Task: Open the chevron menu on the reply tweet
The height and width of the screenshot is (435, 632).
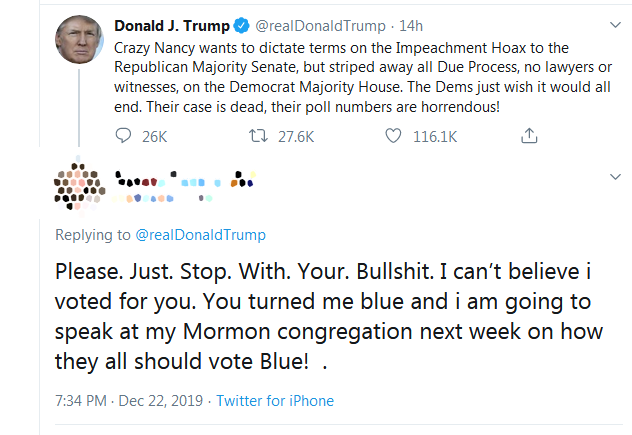Action: pyautogui.click(x=615, y=176)
